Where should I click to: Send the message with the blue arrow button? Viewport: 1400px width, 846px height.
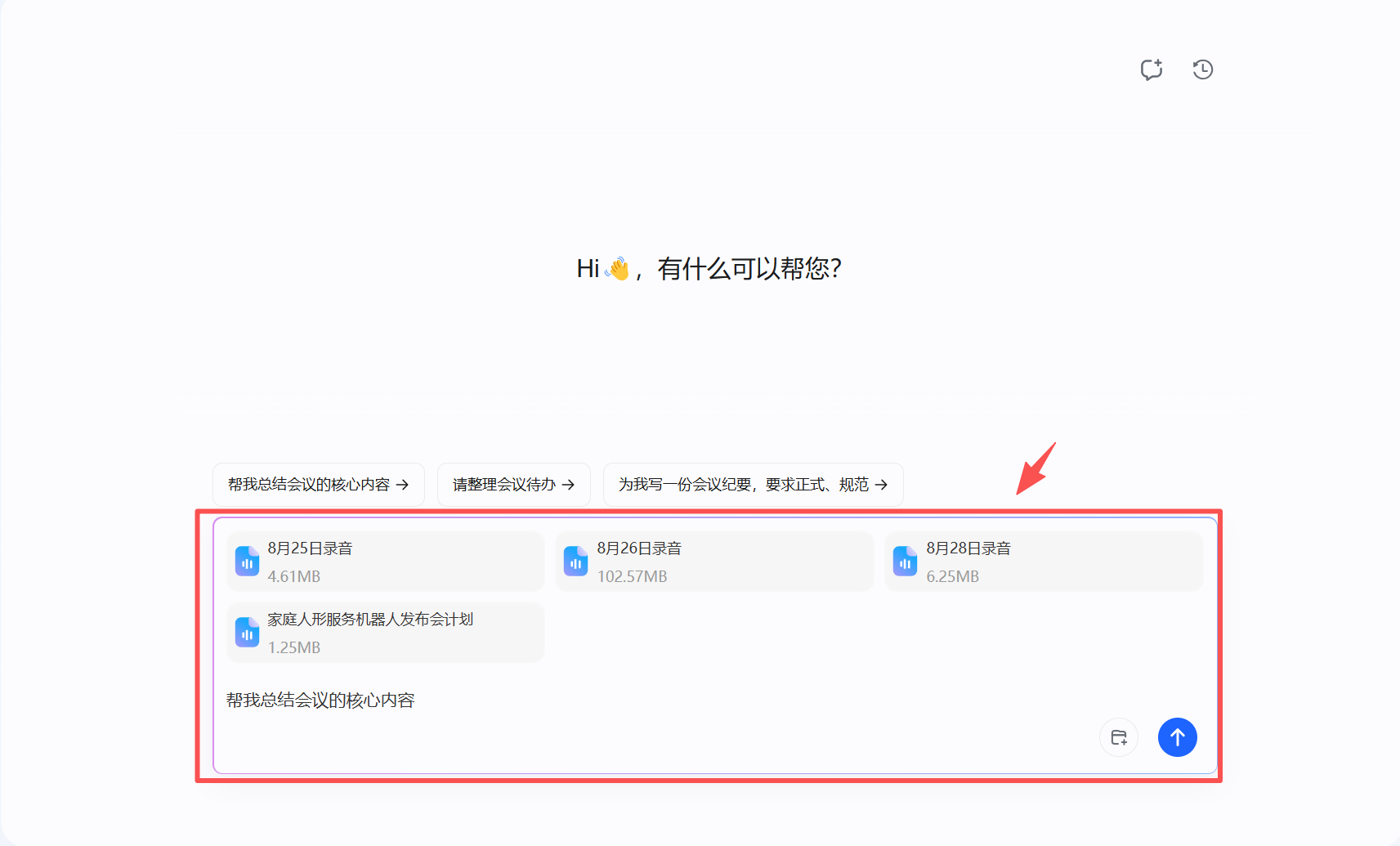1177,737
